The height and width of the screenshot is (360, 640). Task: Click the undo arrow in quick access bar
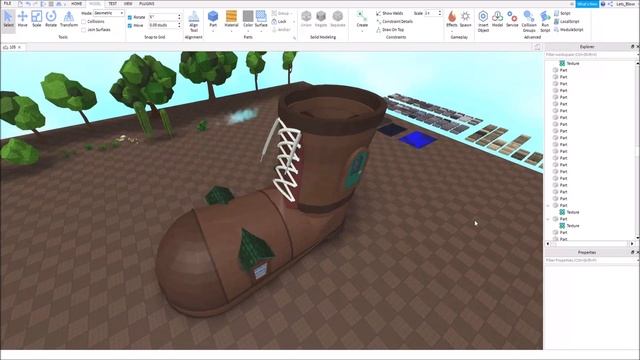point(28,4)
